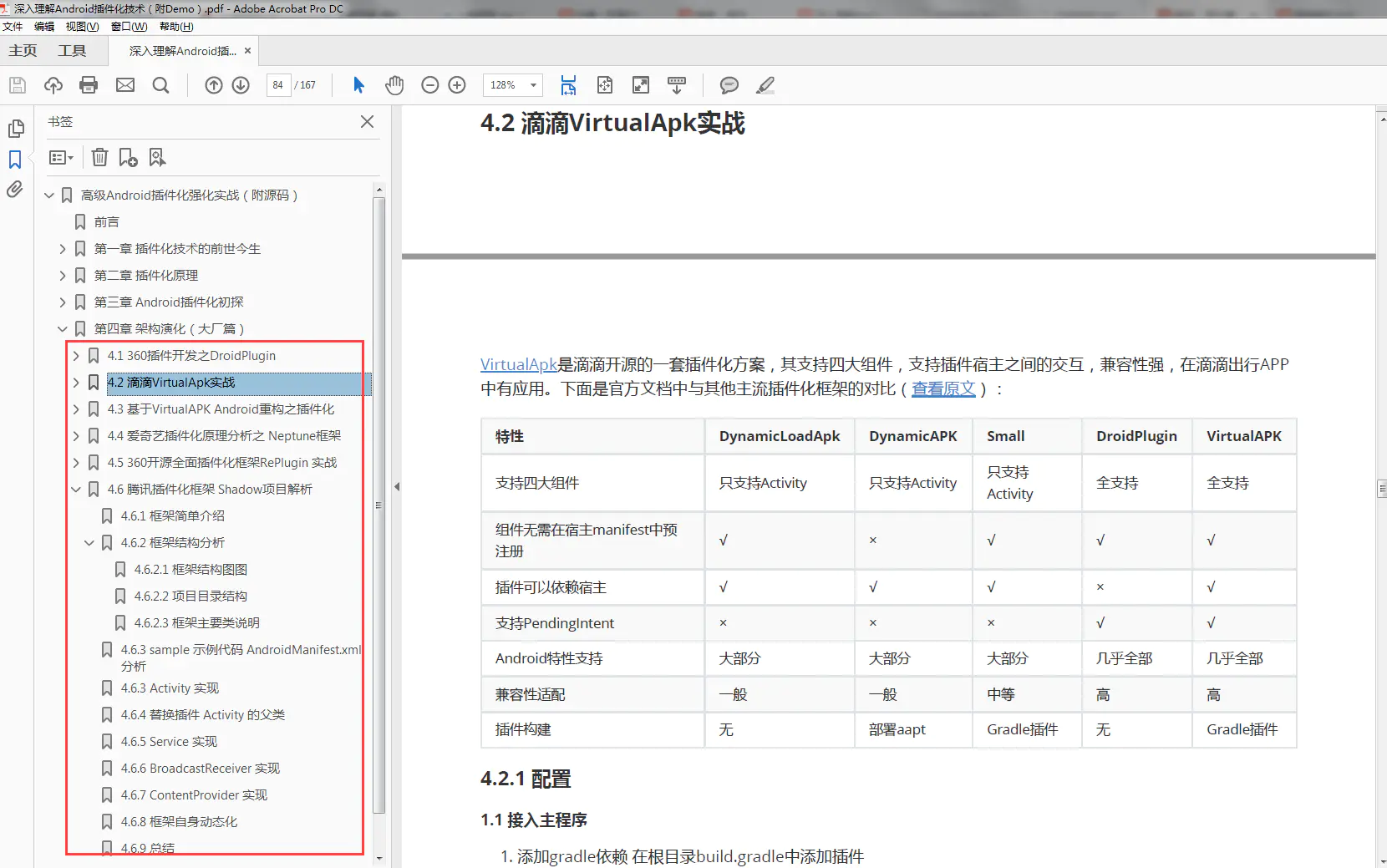Select 4.6.4 替换插件 Activity 的父类
The width and height of the screenshot is (1387, 868).
tap(203, 715)
